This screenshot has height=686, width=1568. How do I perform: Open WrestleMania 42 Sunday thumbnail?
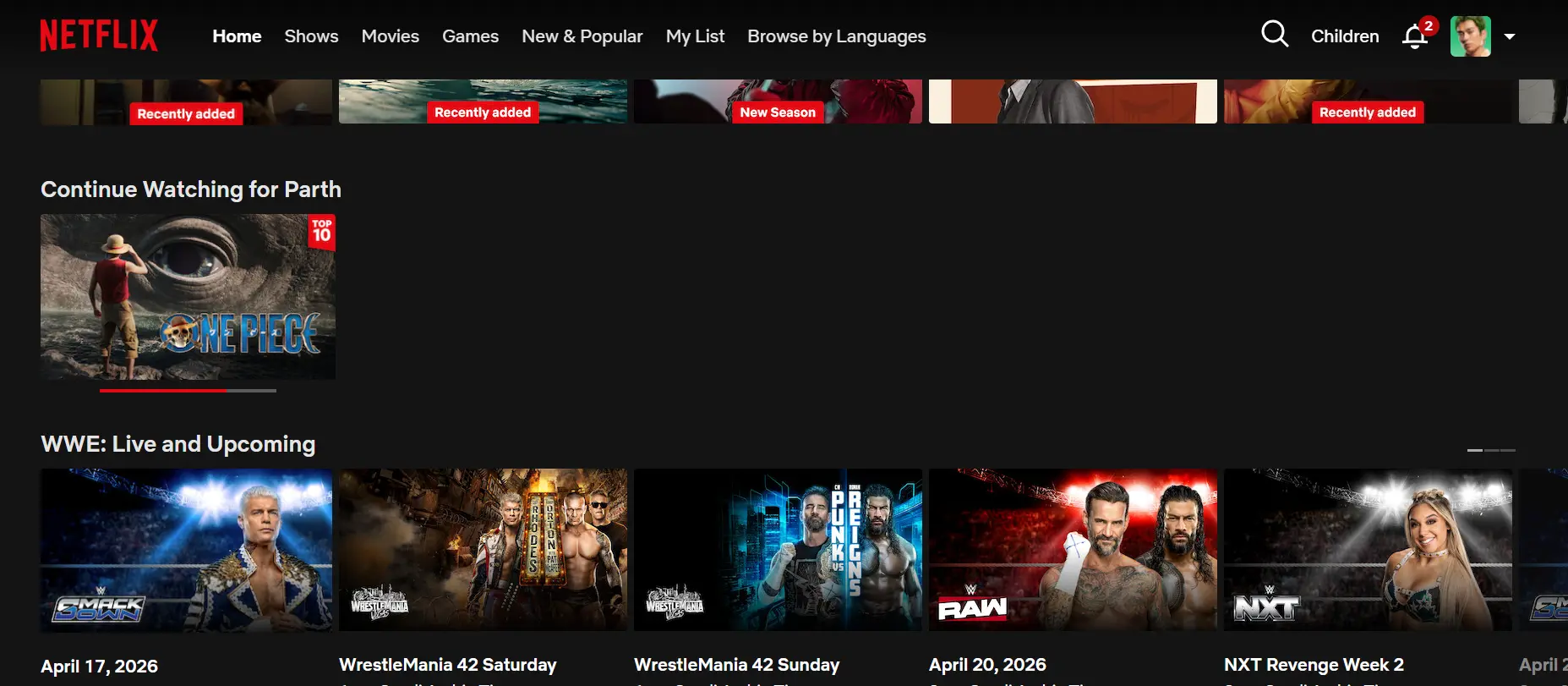click(778, 550)
